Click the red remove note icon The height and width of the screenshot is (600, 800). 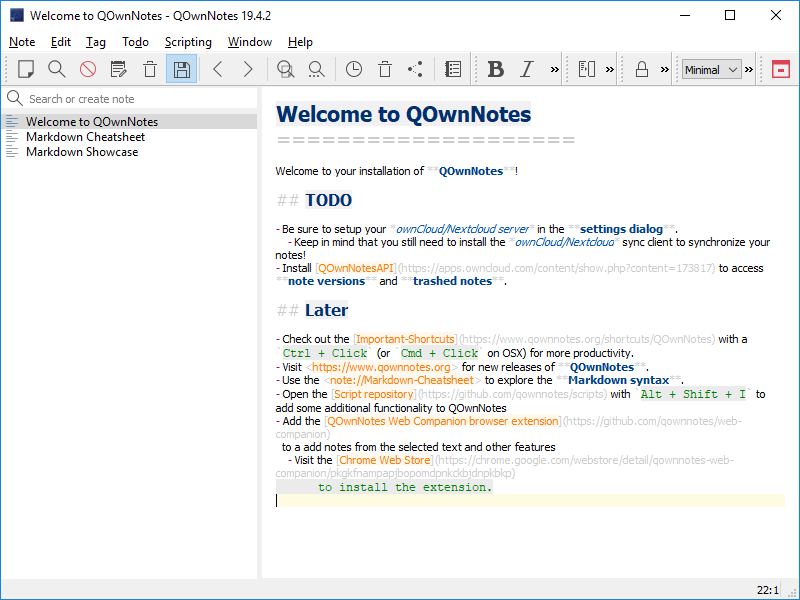(x=88, y=69)
